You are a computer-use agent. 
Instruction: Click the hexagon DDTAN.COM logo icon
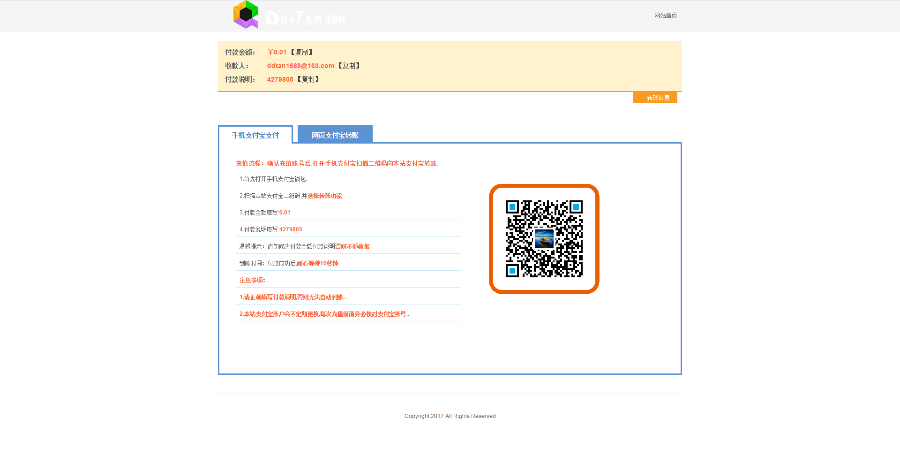pyautogui.click(x=246, y=14)
